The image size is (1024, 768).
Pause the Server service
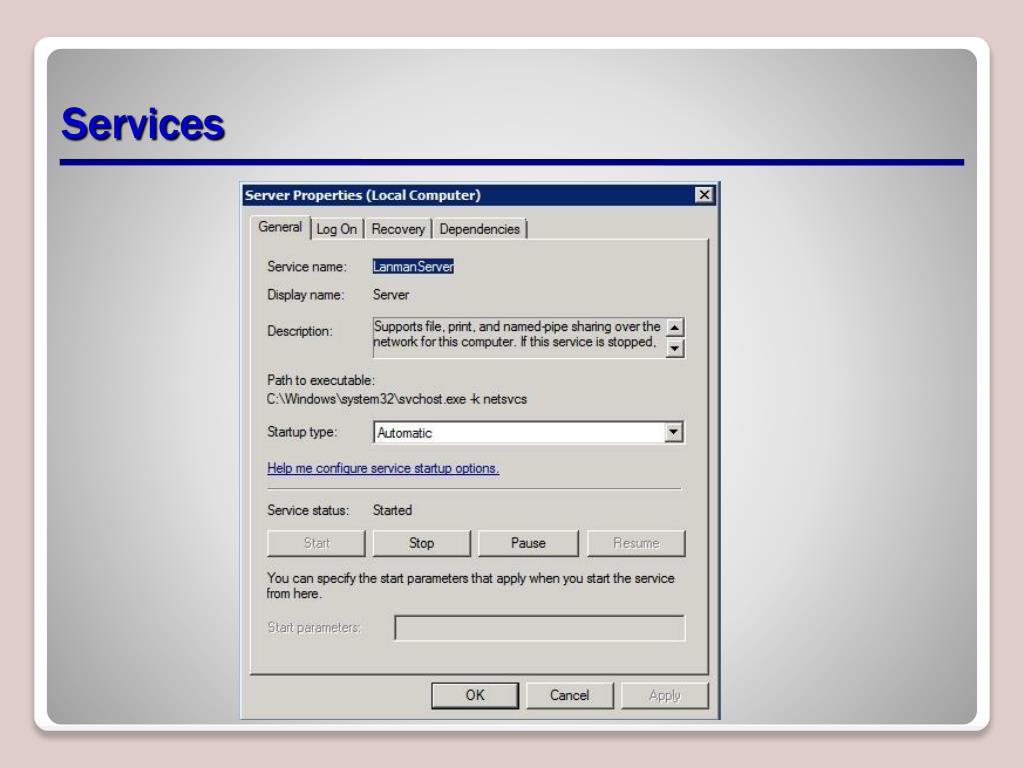528,543
